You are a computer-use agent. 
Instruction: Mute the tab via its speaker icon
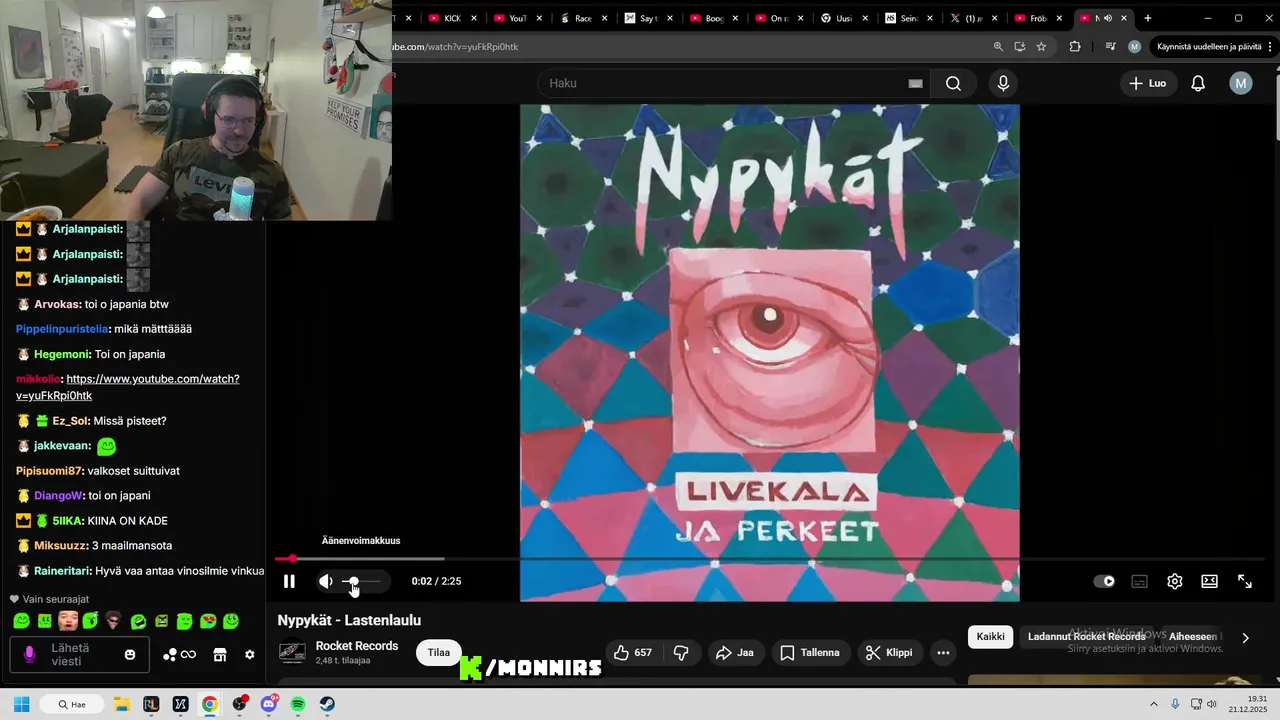1108,18
